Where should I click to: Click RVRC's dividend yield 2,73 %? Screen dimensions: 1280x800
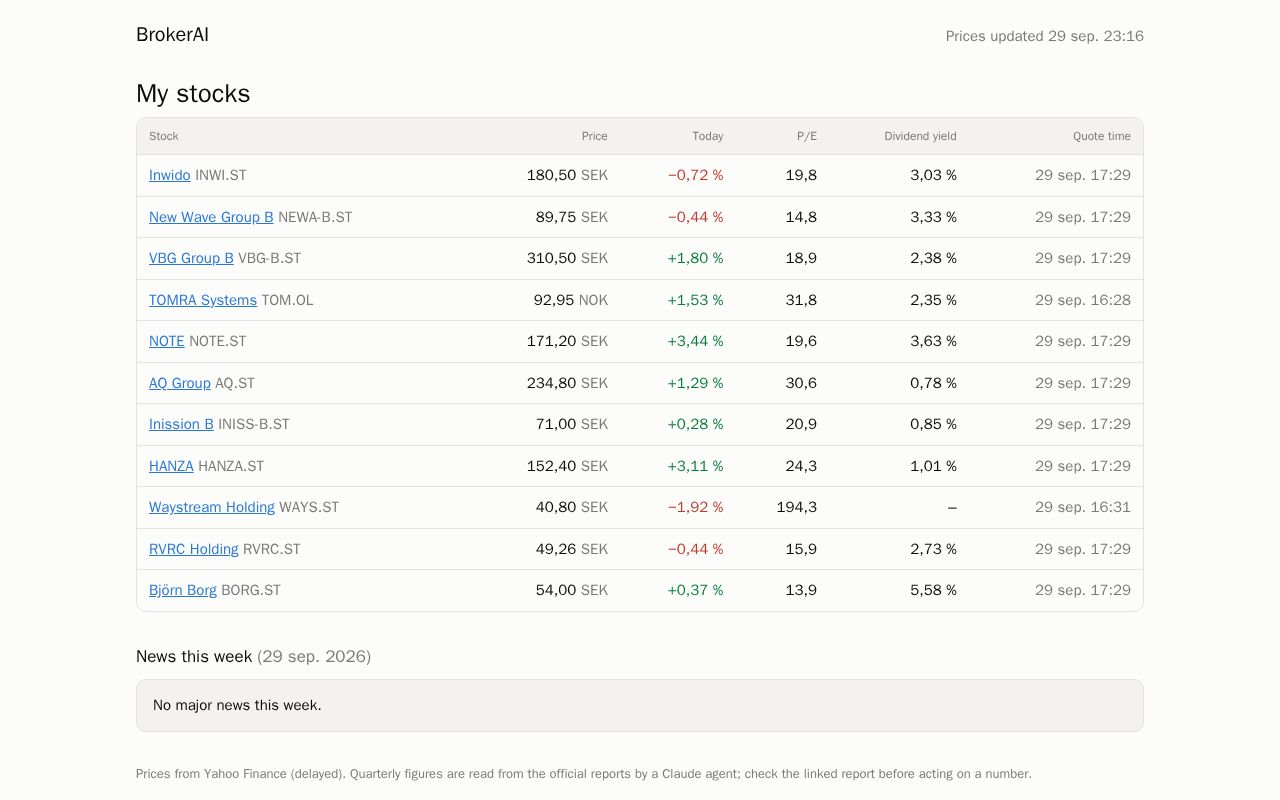933,549
